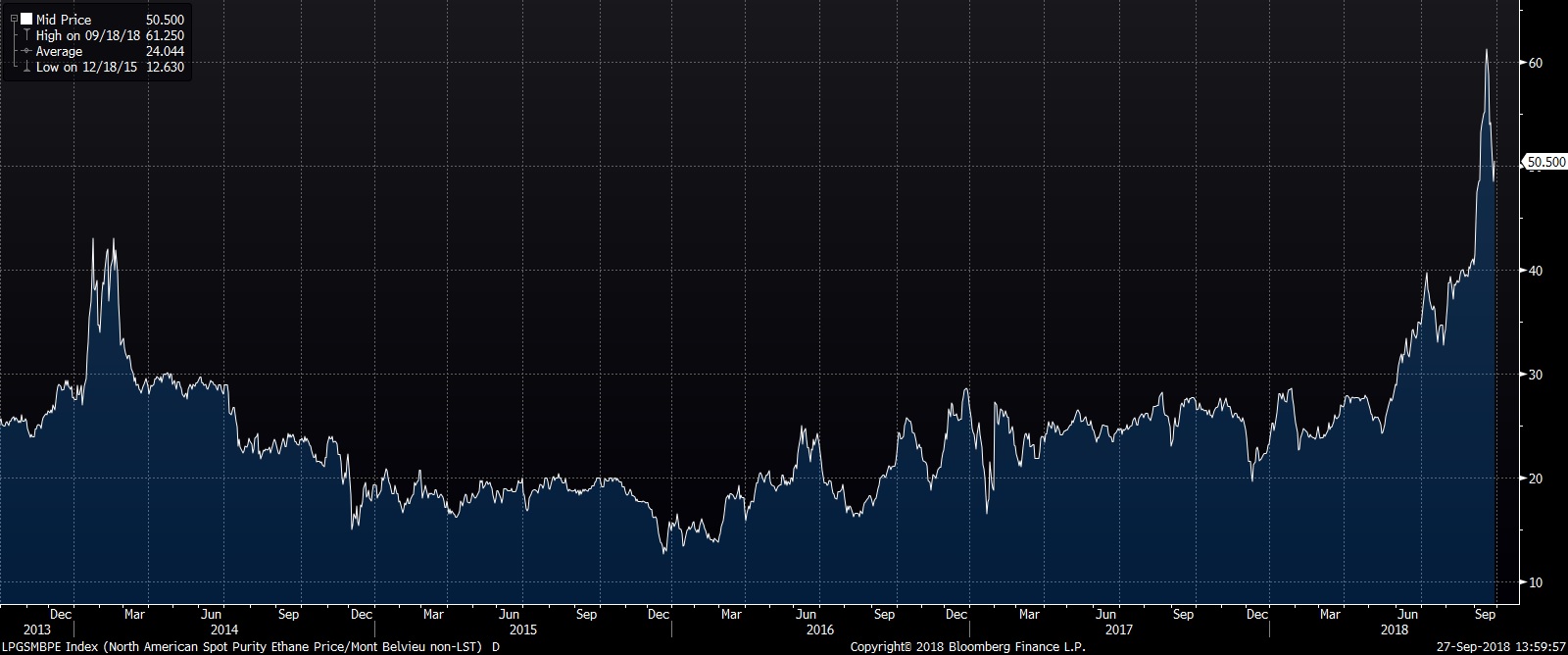Click the Bloomberg Finance copyright text
Screen dimensions: 1568x655
point(970,646)
